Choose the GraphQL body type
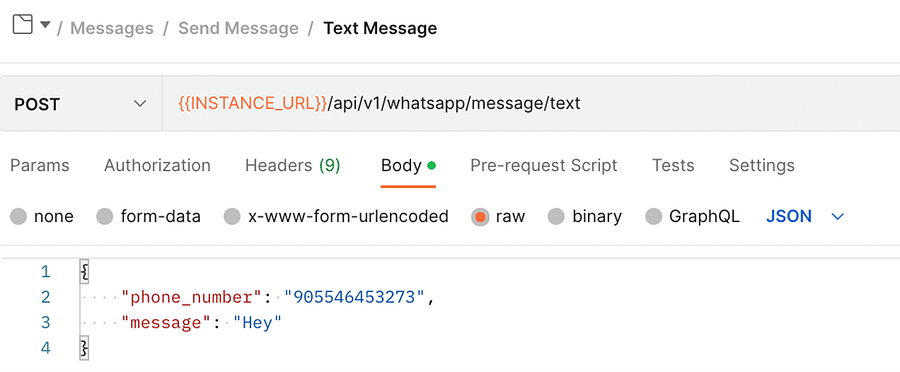The width and height of the screenshot is (900, 372). pyautogui.click(x=654, y=216)
